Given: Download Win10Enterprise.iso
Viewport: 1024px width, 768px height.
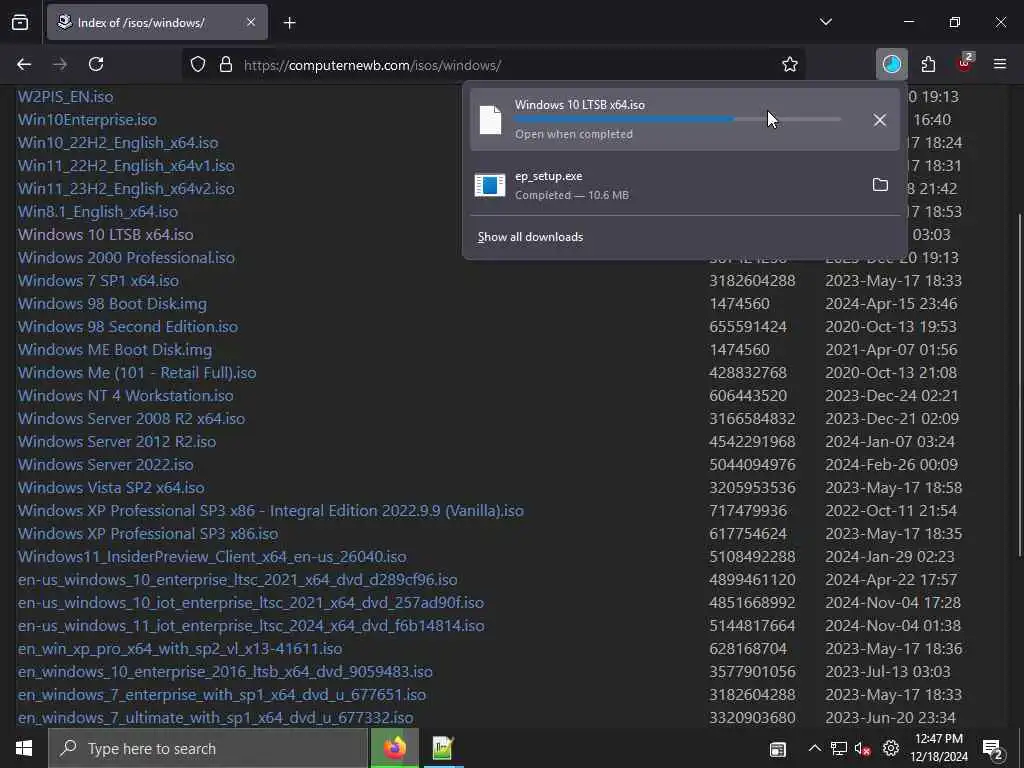Looking at the screenshot, I should coord(87,120).
